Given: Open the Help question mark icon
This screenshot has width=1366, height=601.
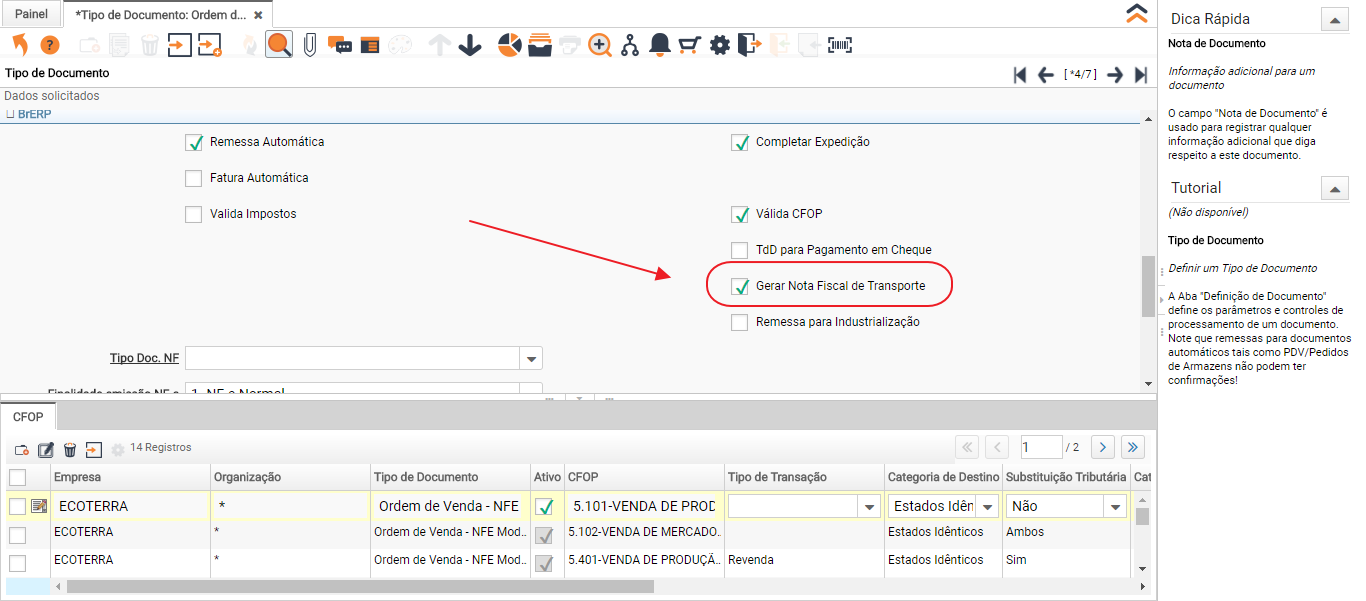Looking at the screenshot, I should pyautogui.click(x=50, y=45).
